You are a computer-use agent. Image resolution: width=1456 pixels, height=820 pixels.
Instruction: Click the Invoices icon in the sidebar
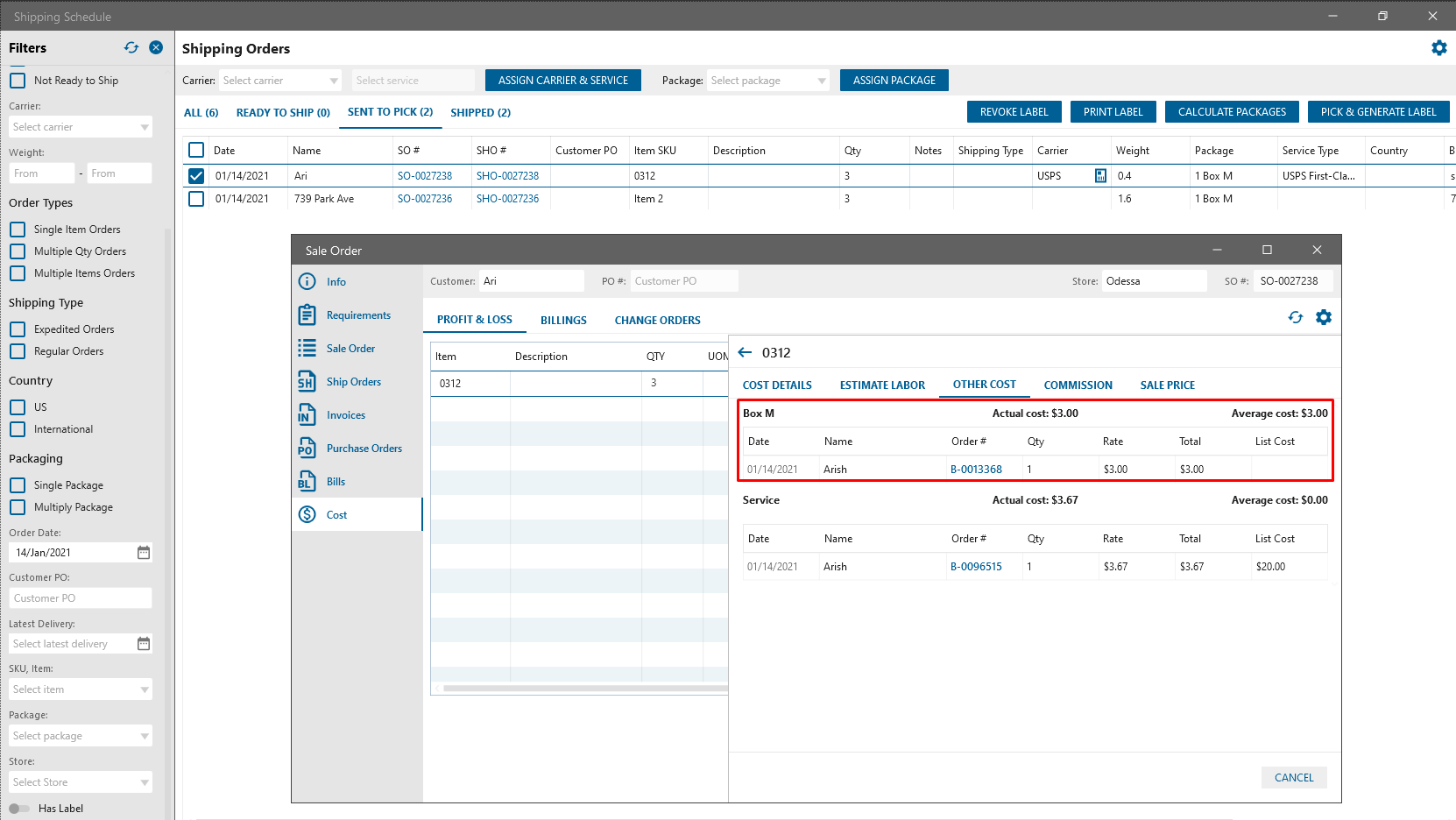pos(307,415)
